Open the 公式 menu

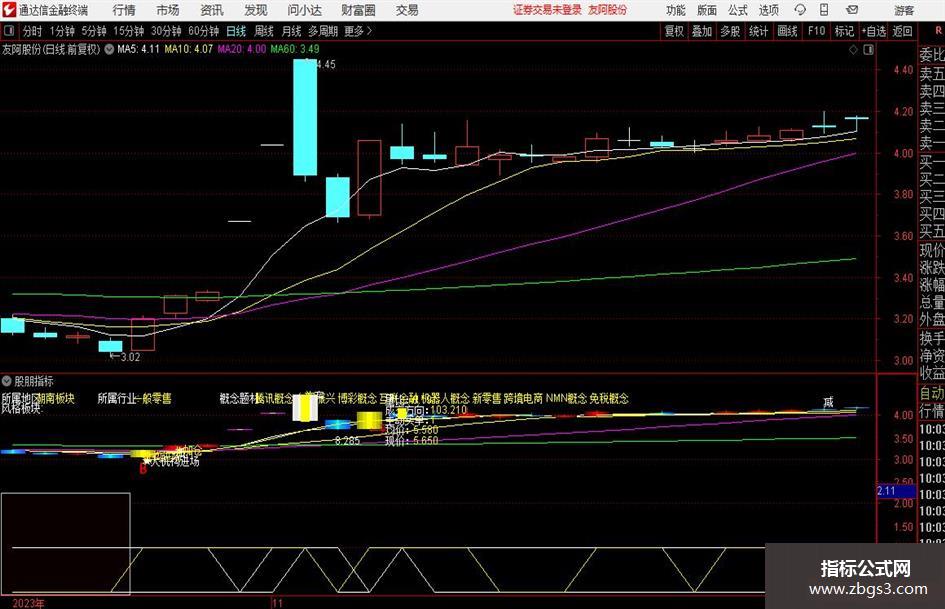(x=738, y=10)
